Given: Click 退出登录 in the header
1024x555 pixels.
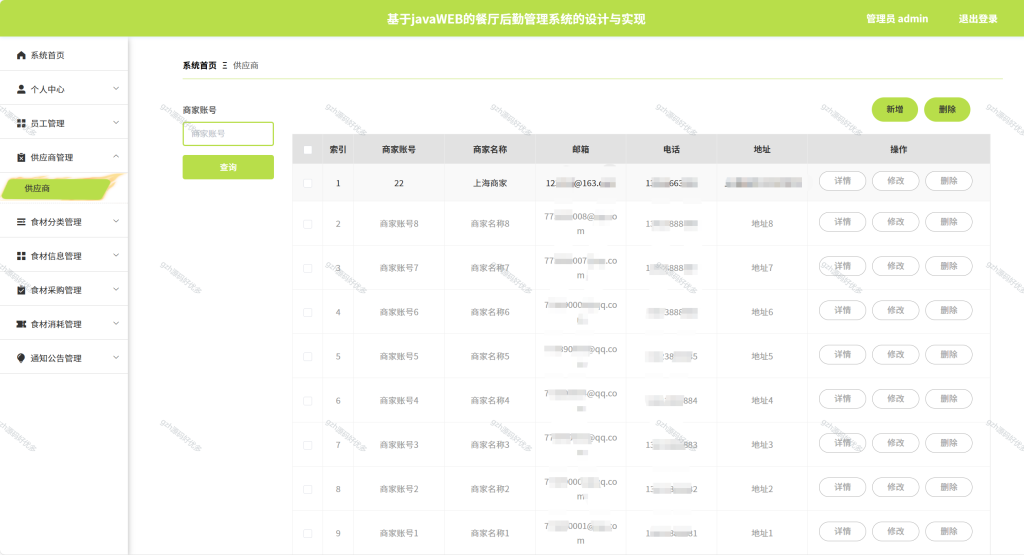Looking at the screenshot, I should 978,19.
